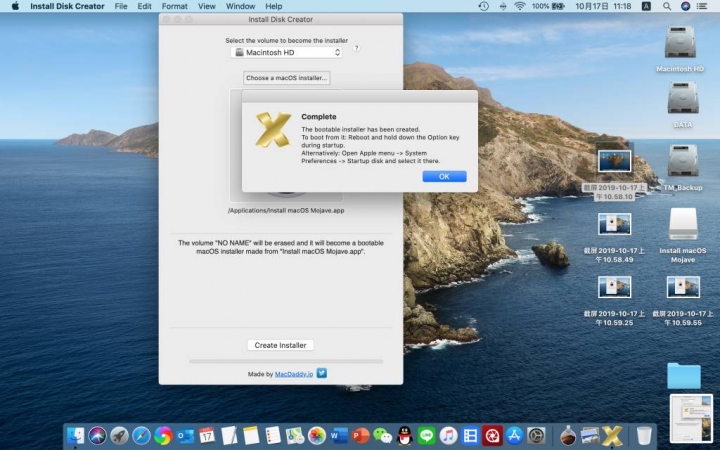
Task: Open Notification Center list icon
Action: click(702, 6)
